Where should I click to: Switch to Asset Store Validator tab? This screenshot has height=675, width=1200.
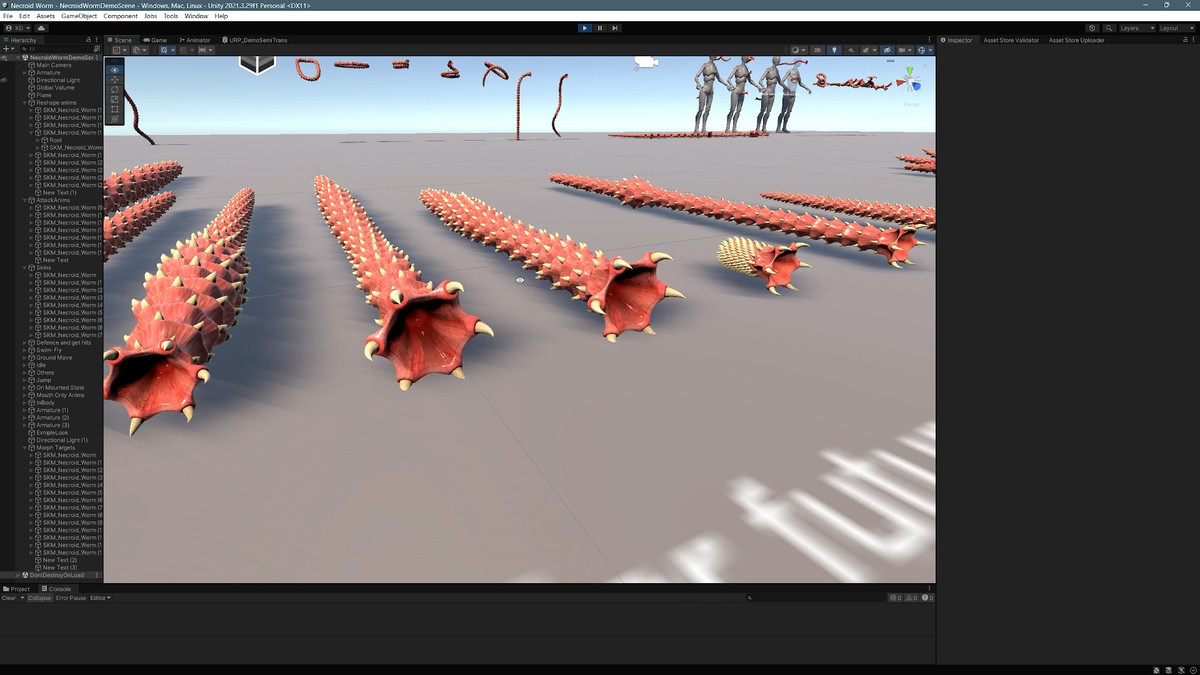1012,40
